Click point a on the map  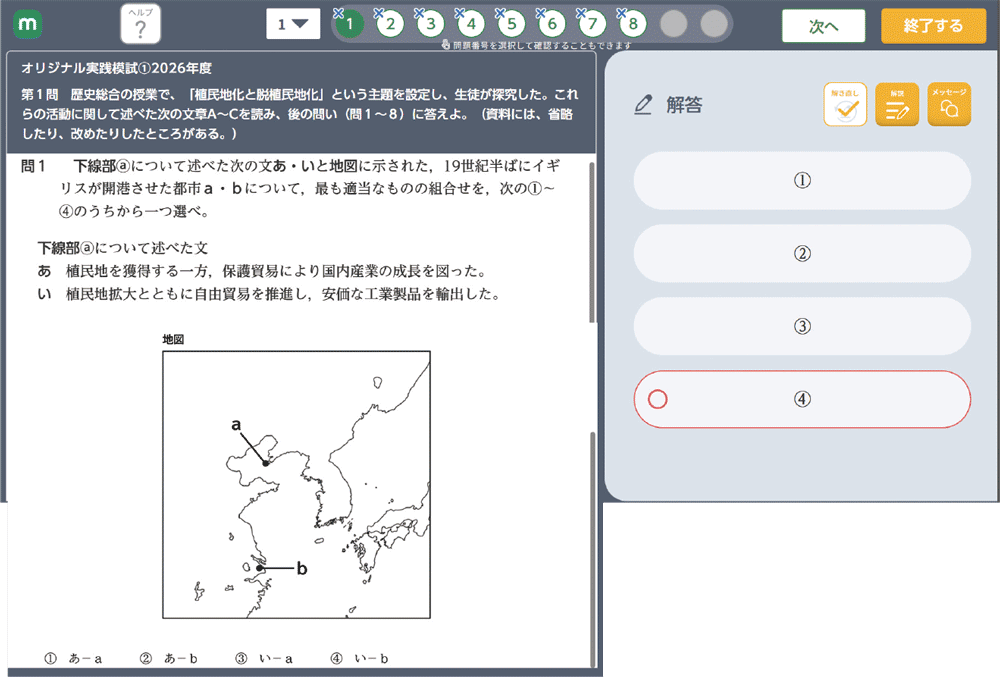click(265, 463)
